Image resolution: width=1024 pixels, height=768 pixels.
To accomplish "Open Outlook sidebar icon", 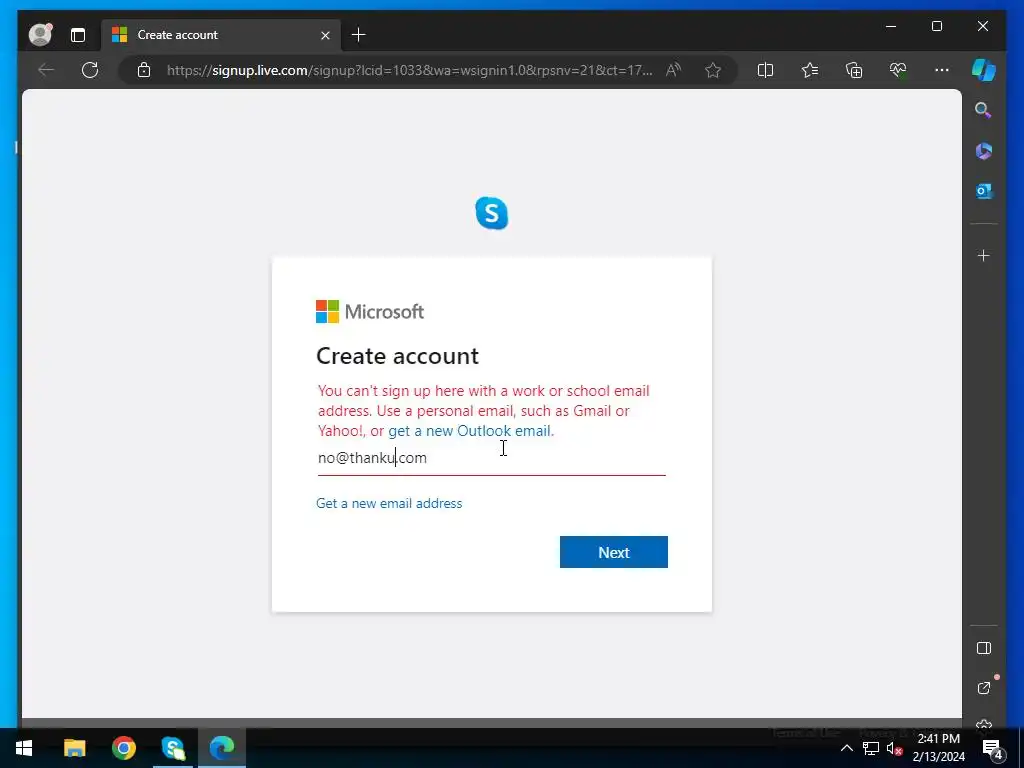I will pyautogui.click(x=984, y=191).
